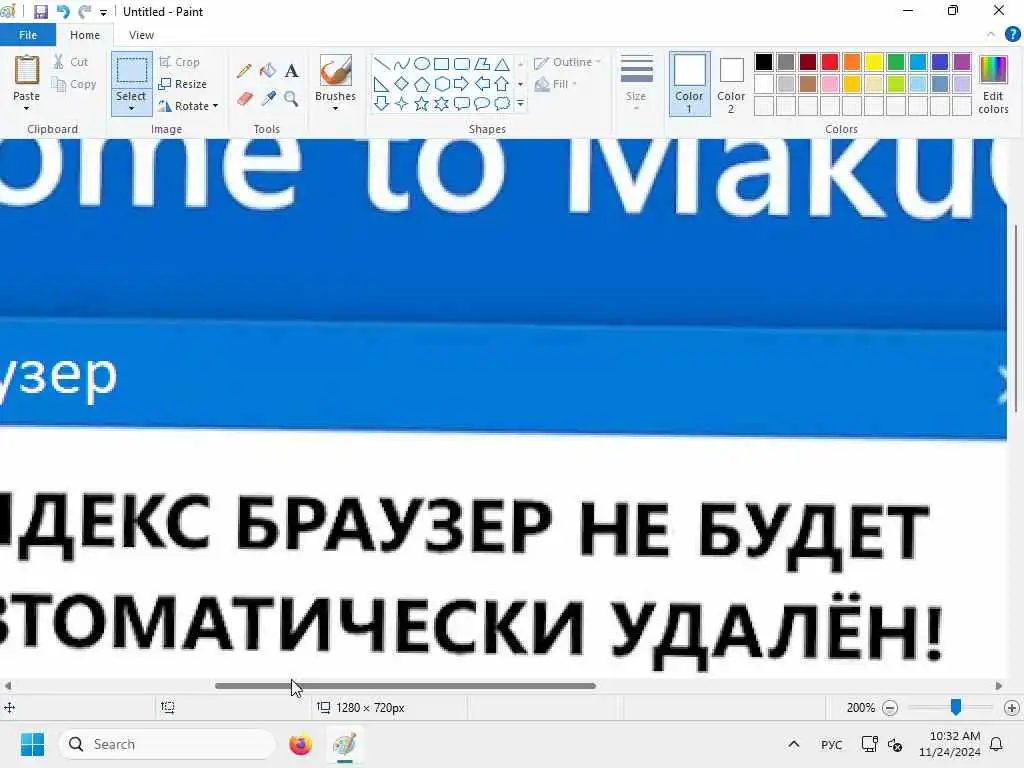The width and height of the screenshot is (1024, 768).
Task: Click the horizontal scrollbar left arrow
Action: pos(8,686)
